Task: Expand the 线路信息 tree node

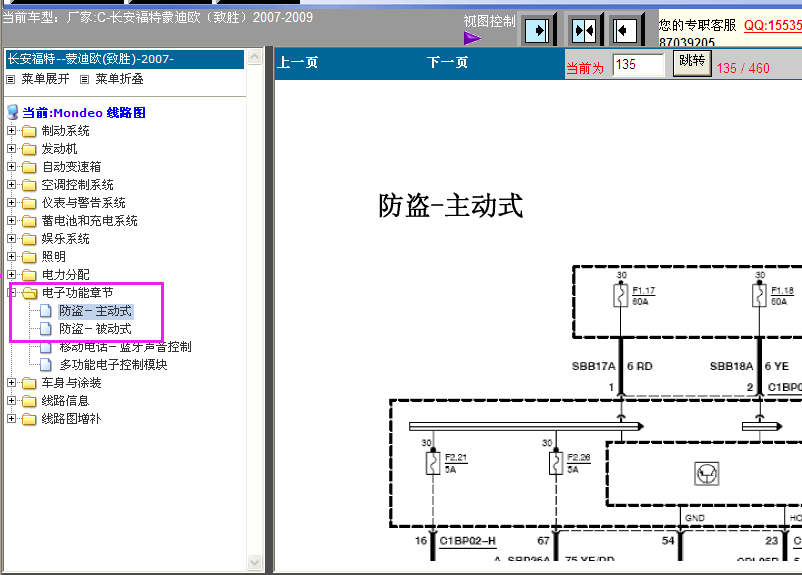Action: click(11, 400)
